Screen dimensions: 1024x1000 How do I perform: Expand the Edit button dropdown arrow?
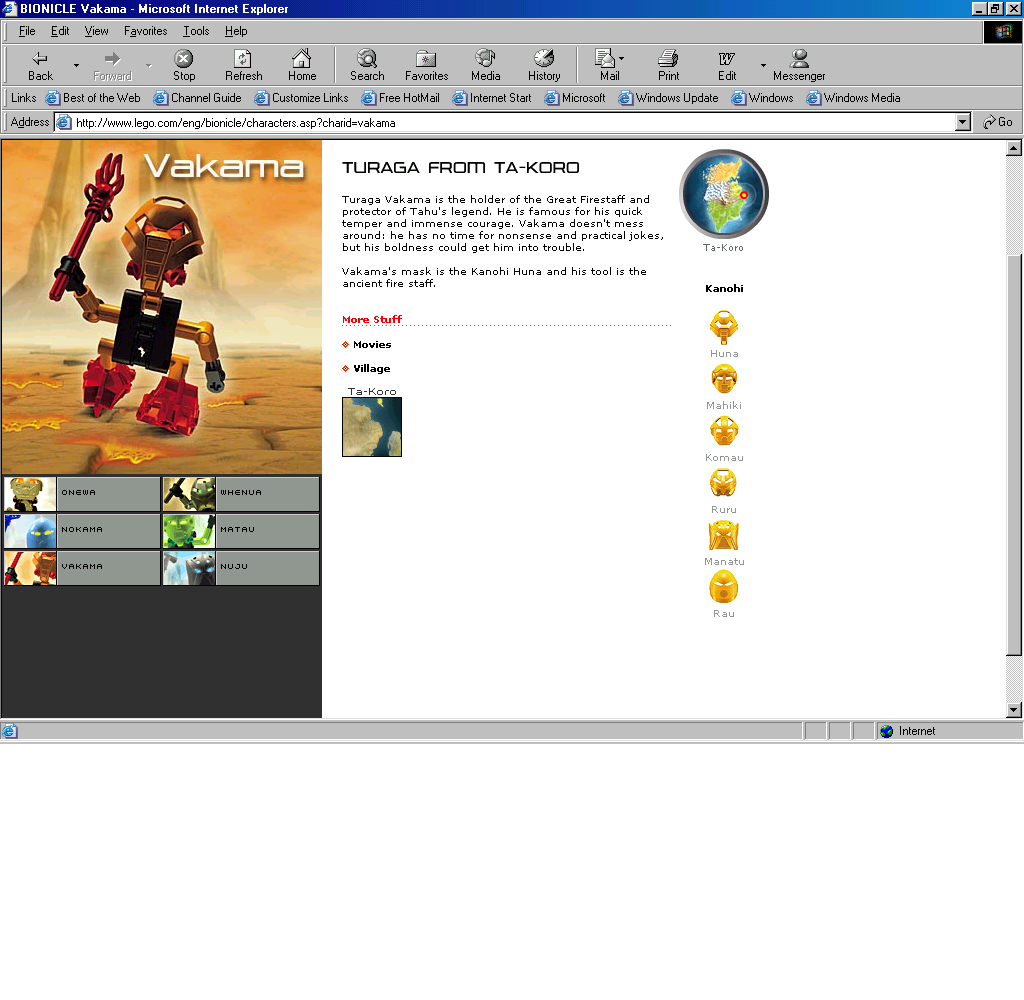[763, 66]
